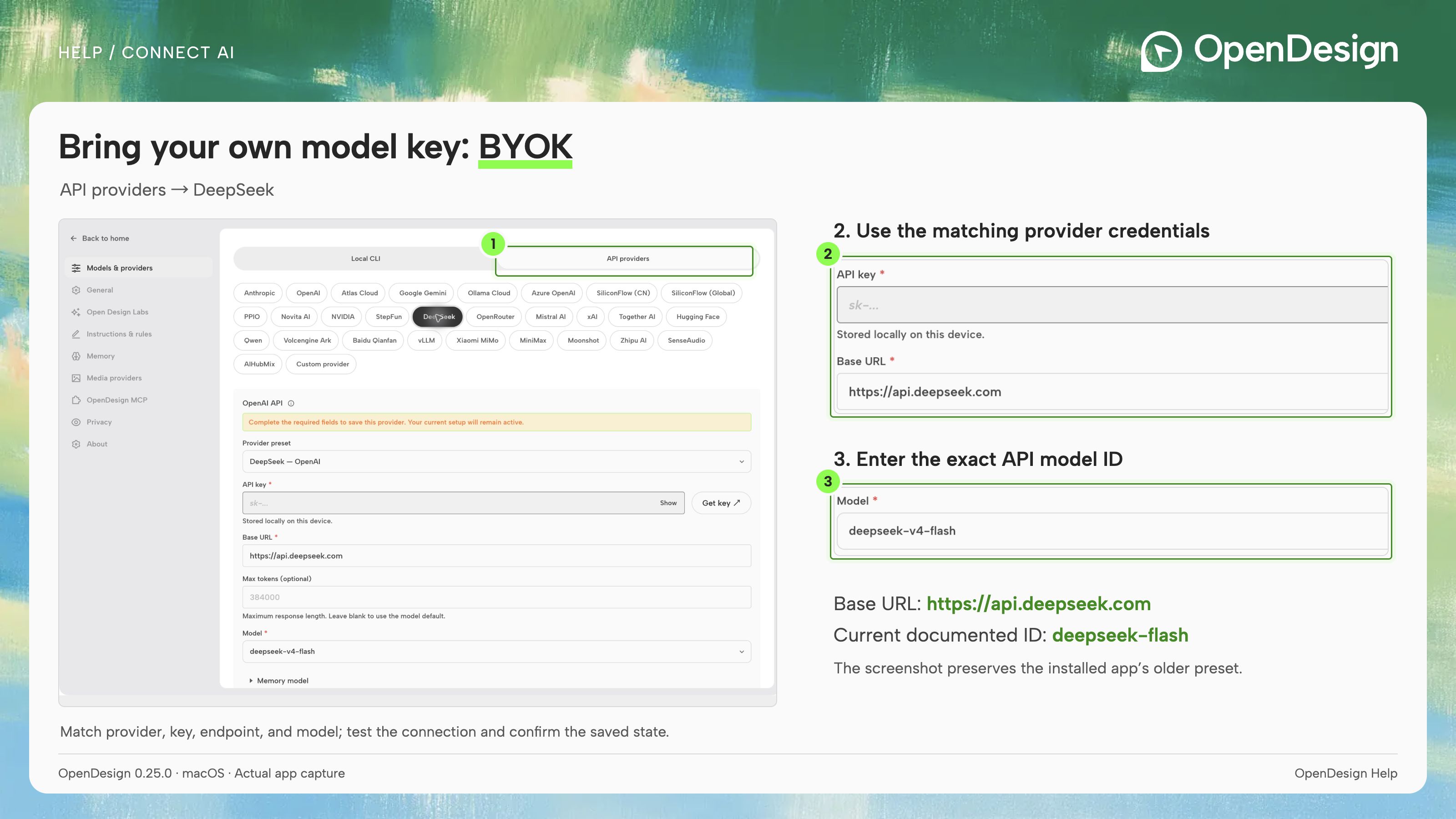Select the SiliconFlow (Global) provider chip

coord(703,293)
